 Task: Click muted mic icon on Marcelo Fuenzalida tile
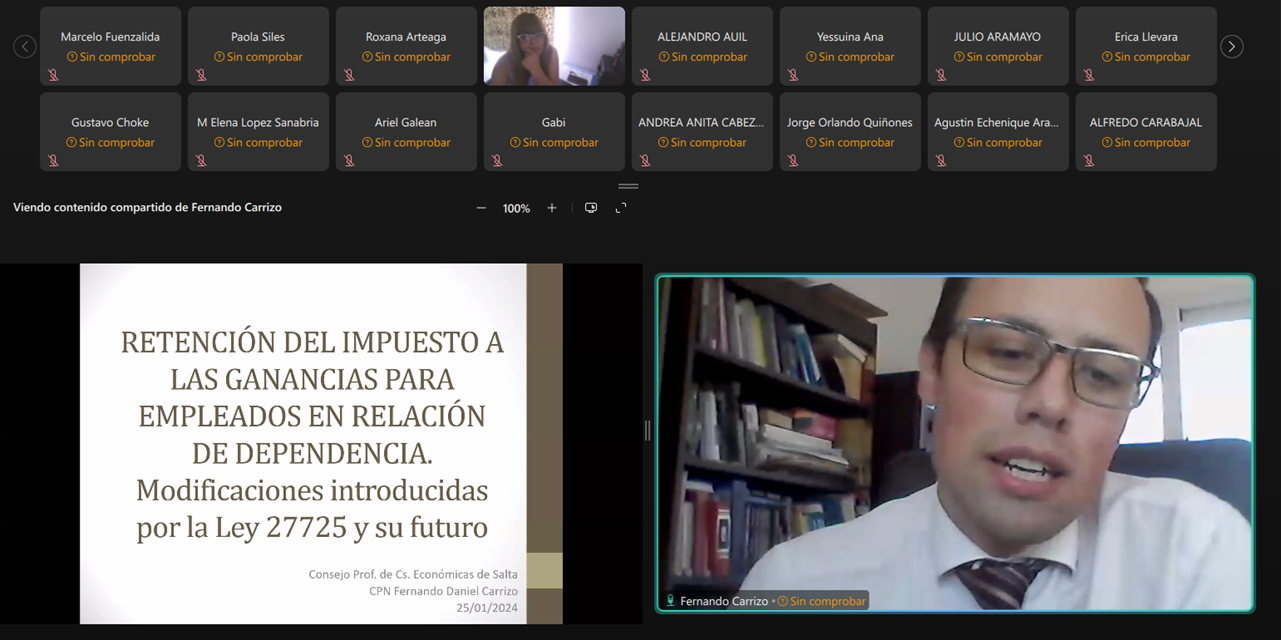(53, 75)
